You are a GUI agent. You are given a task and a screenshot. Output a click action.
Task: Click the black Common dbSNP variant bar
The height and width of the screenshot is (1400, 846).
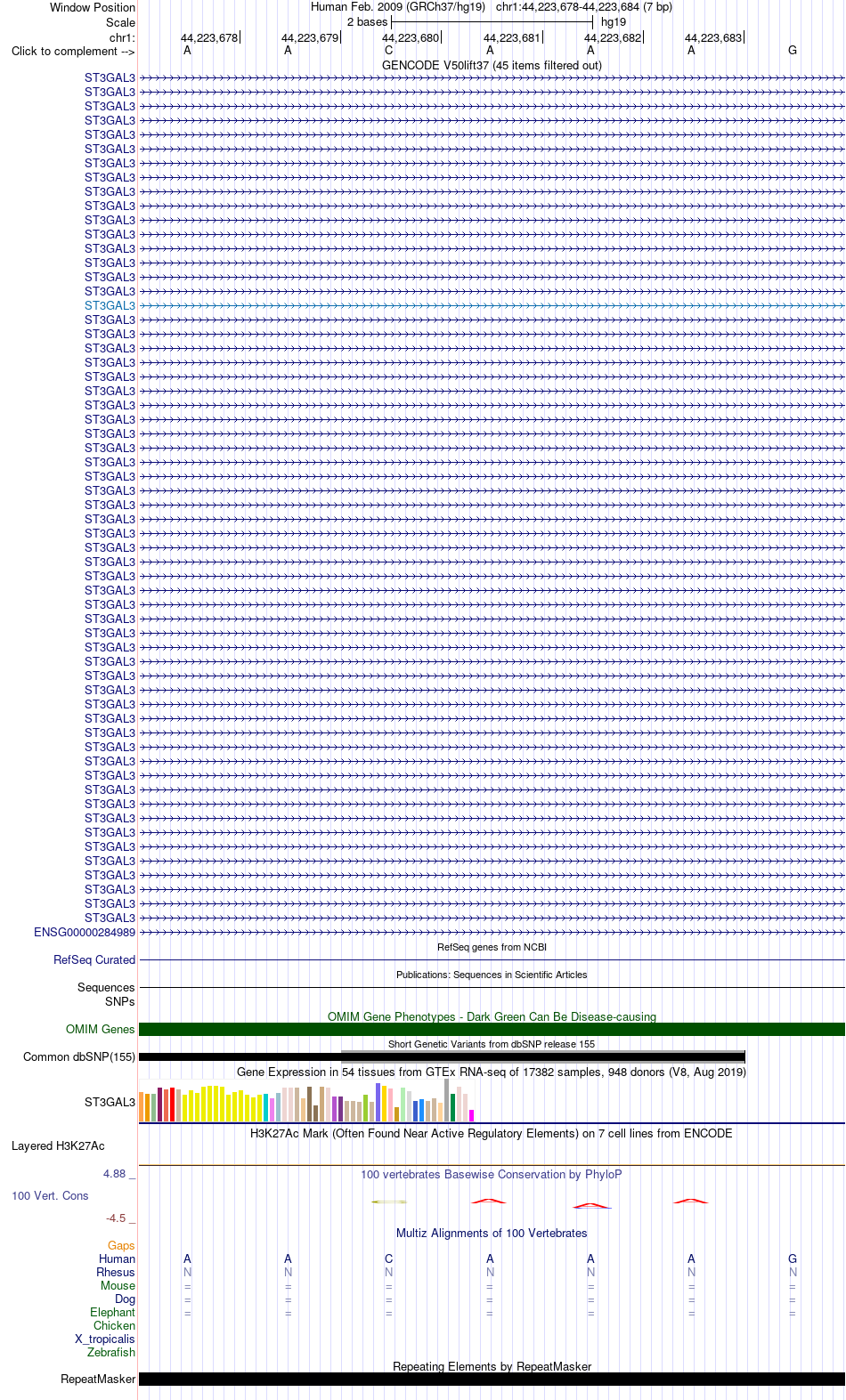coord(442,1057)
